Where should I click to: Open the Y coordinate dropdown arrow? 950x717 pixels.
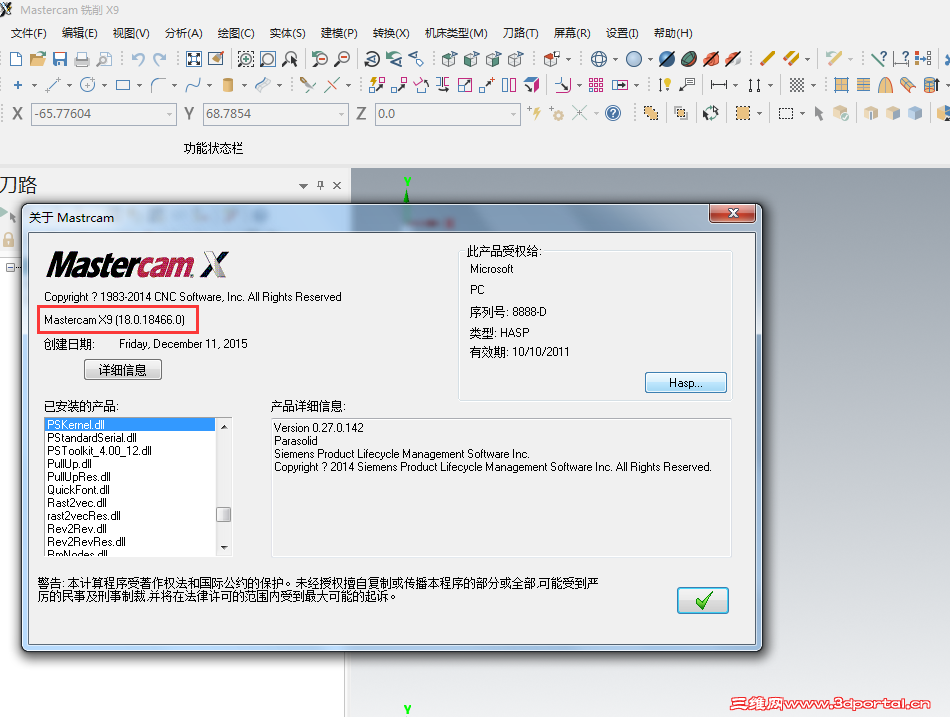(341, 114)
